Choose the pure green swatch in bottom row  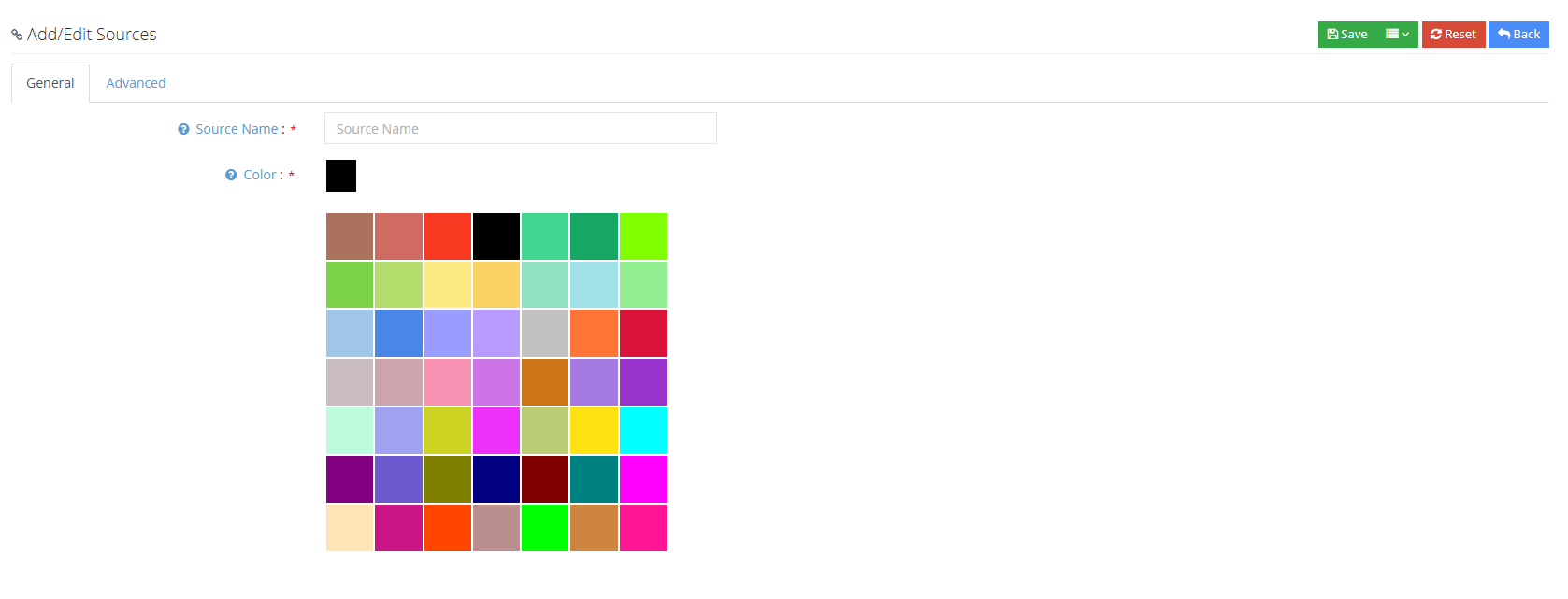545,528
